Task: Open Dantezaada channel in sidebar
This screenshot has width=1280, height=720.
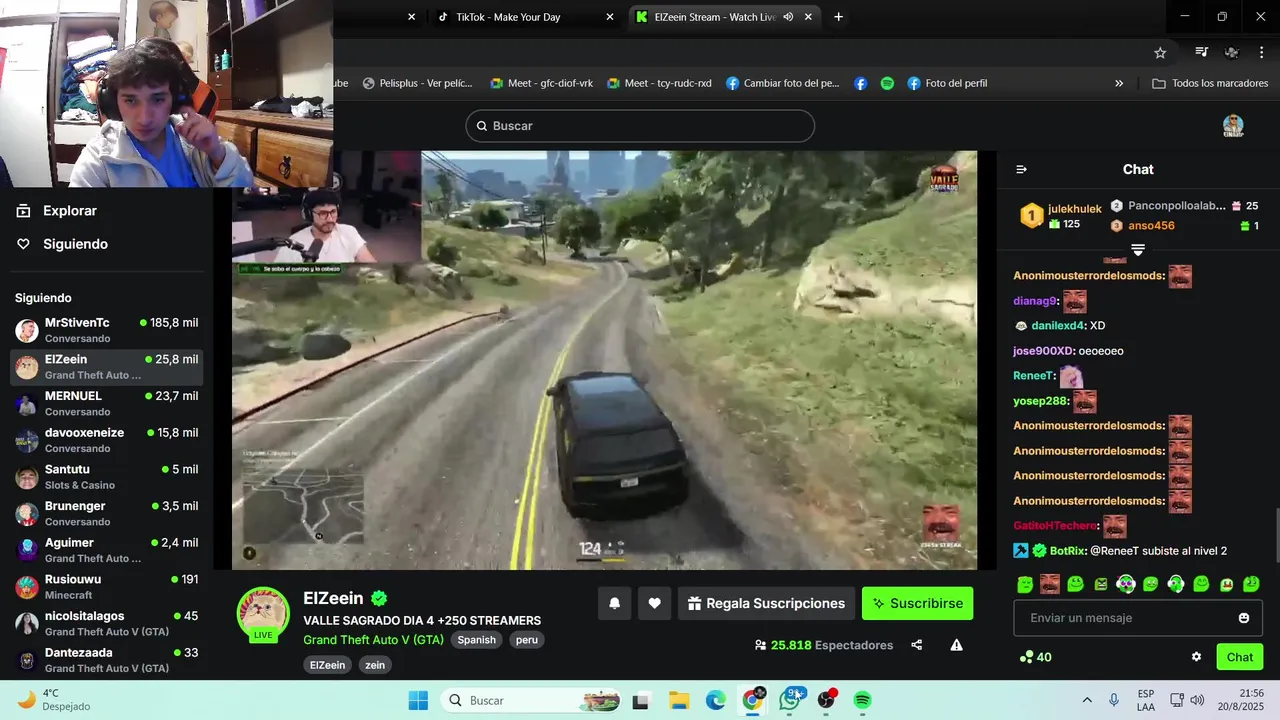Action: (x=107, y=660)
